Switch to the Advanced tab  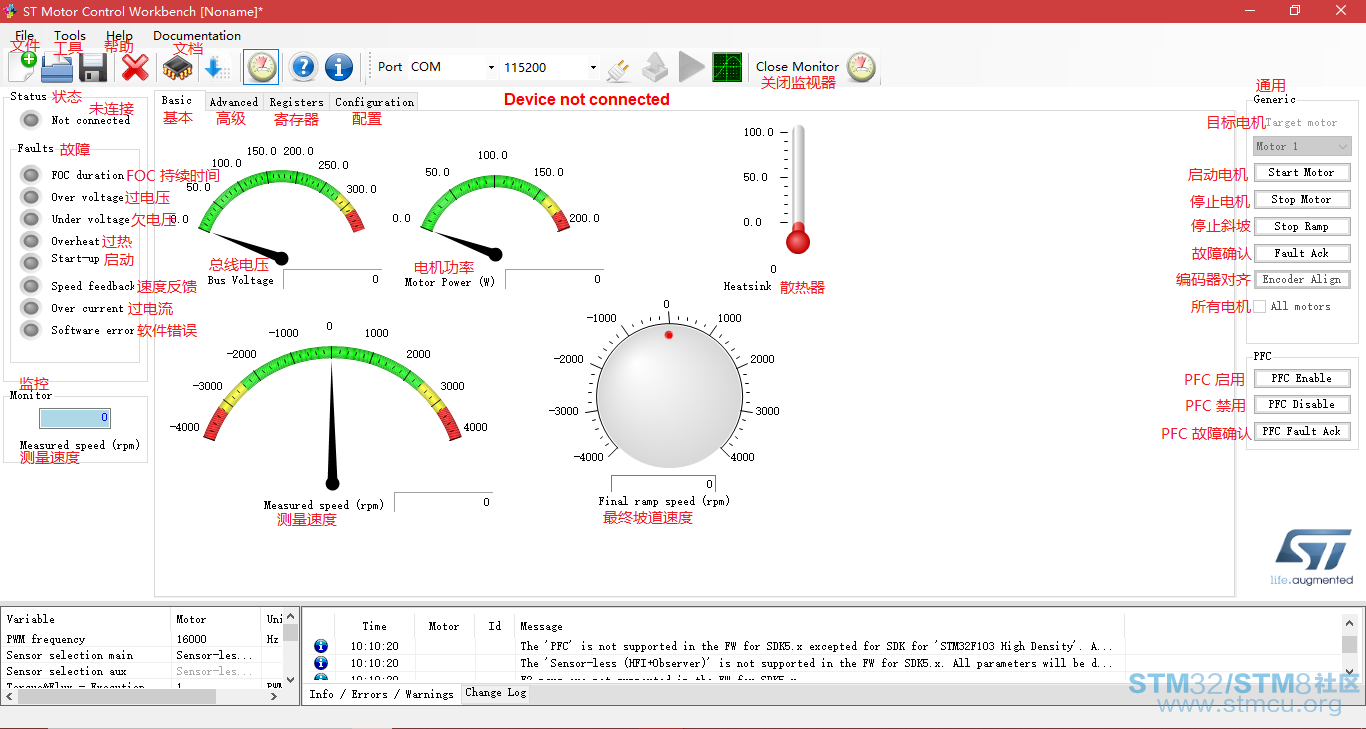[234, 102]
